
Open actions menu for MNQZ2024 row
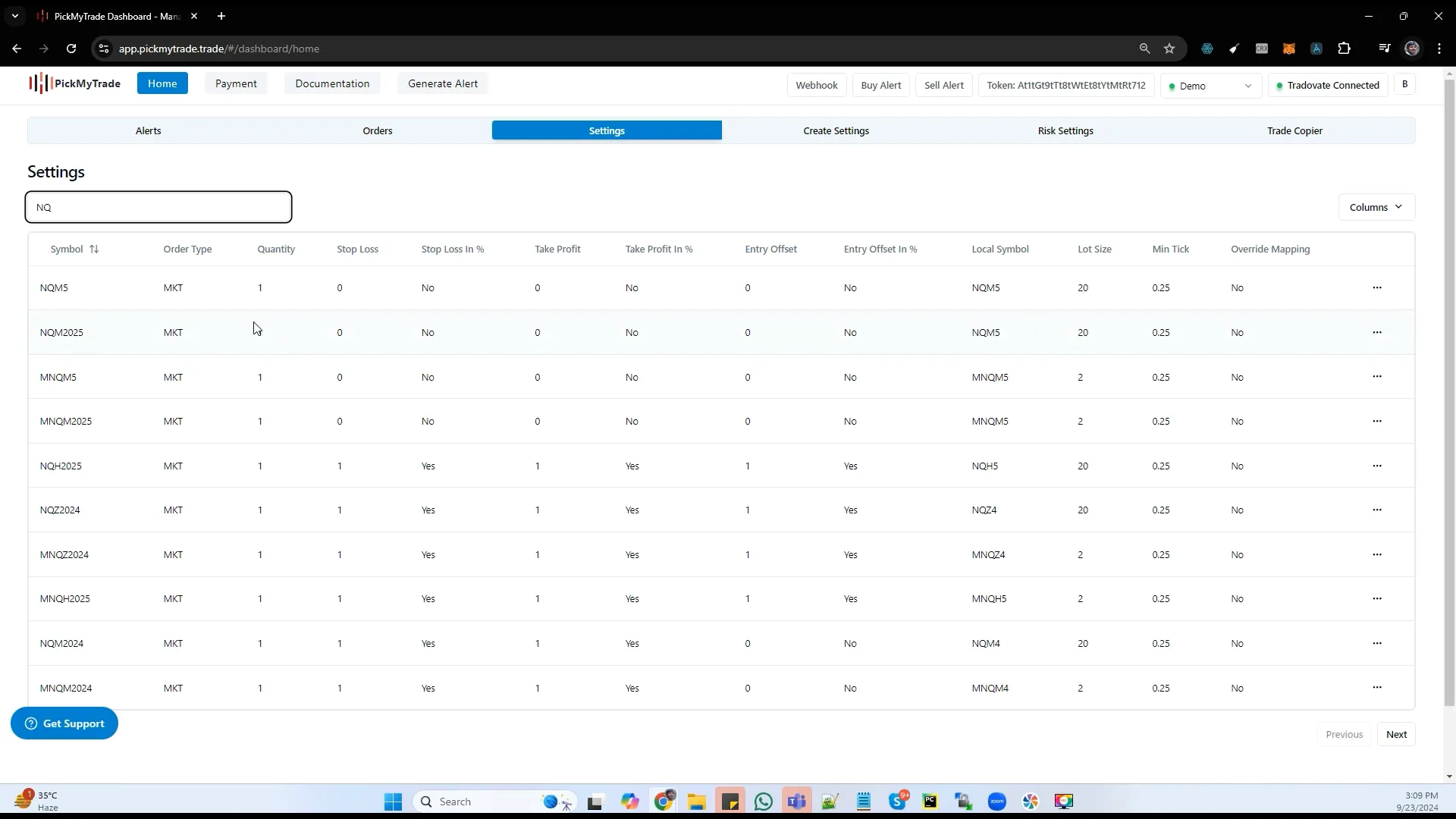1377,554
